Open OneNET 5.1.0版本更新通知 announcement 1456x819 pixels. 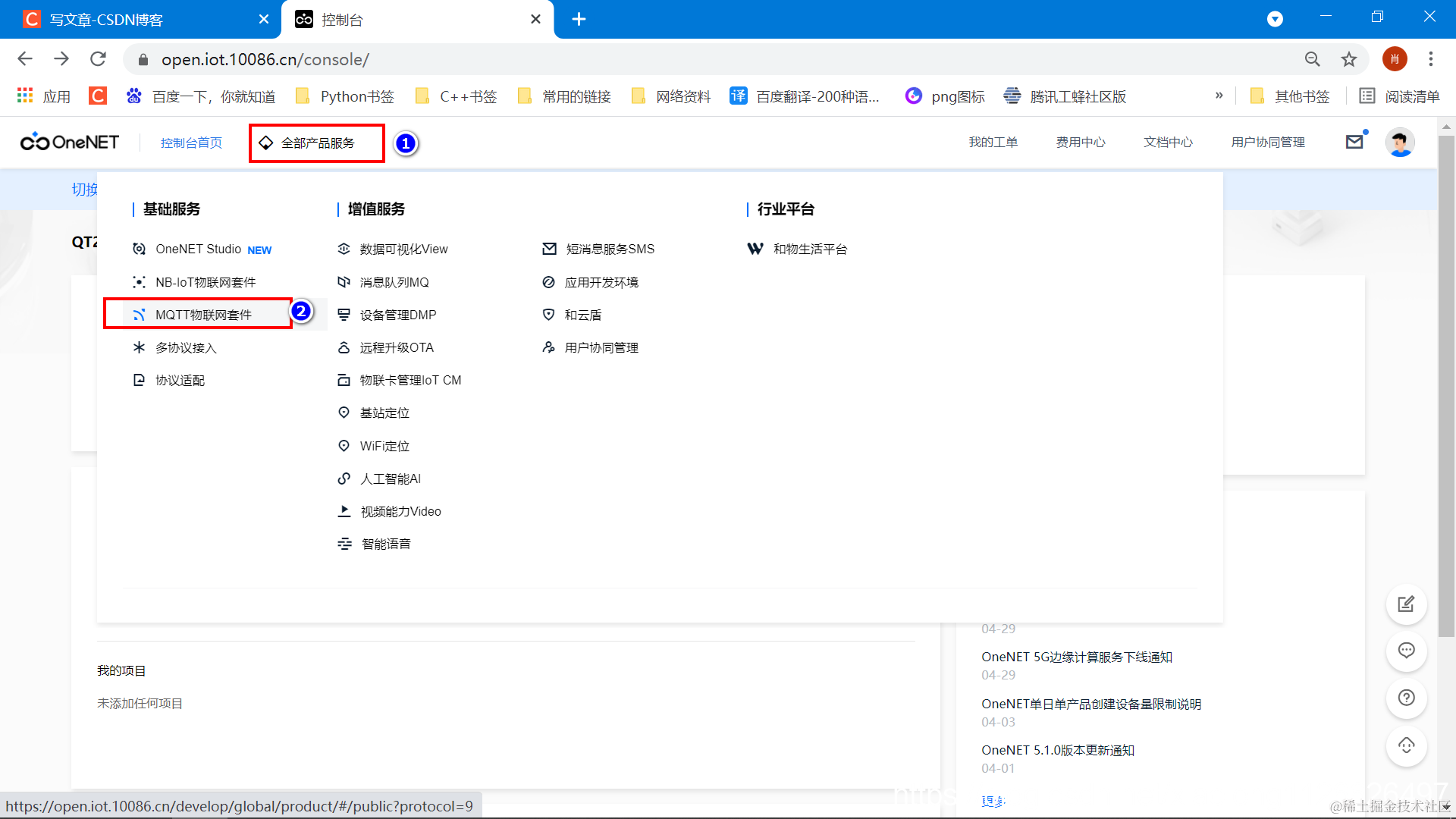pos(1057,750)
